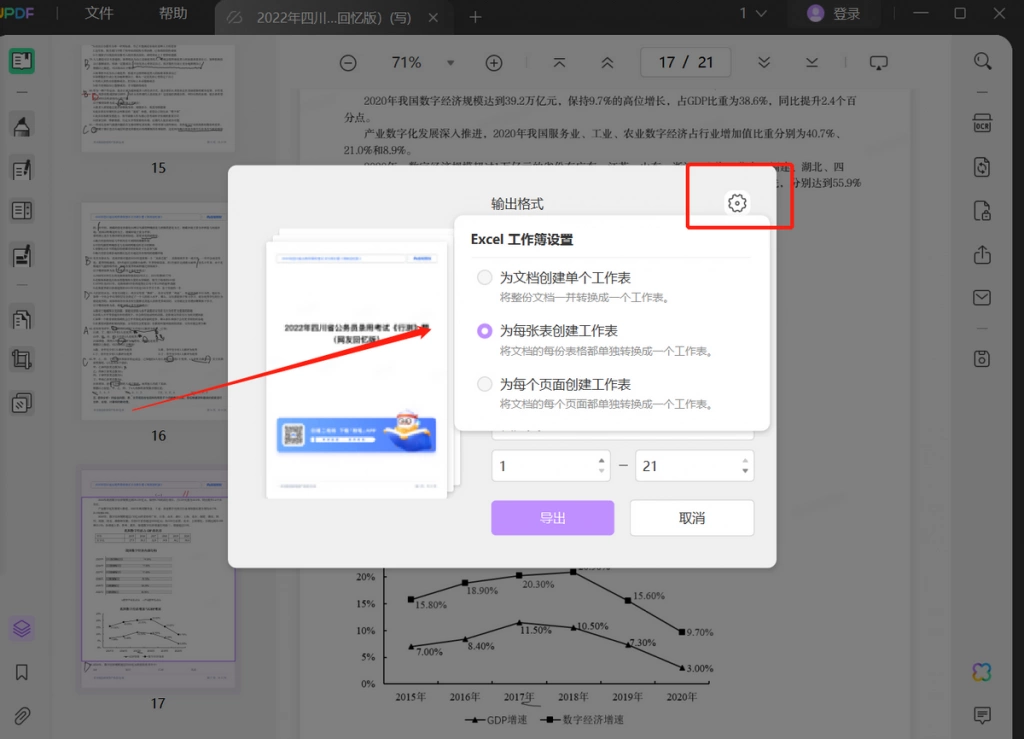Open the bookmark panel icon
Screen dimensions: 1024x739
(x=22, y=672)
